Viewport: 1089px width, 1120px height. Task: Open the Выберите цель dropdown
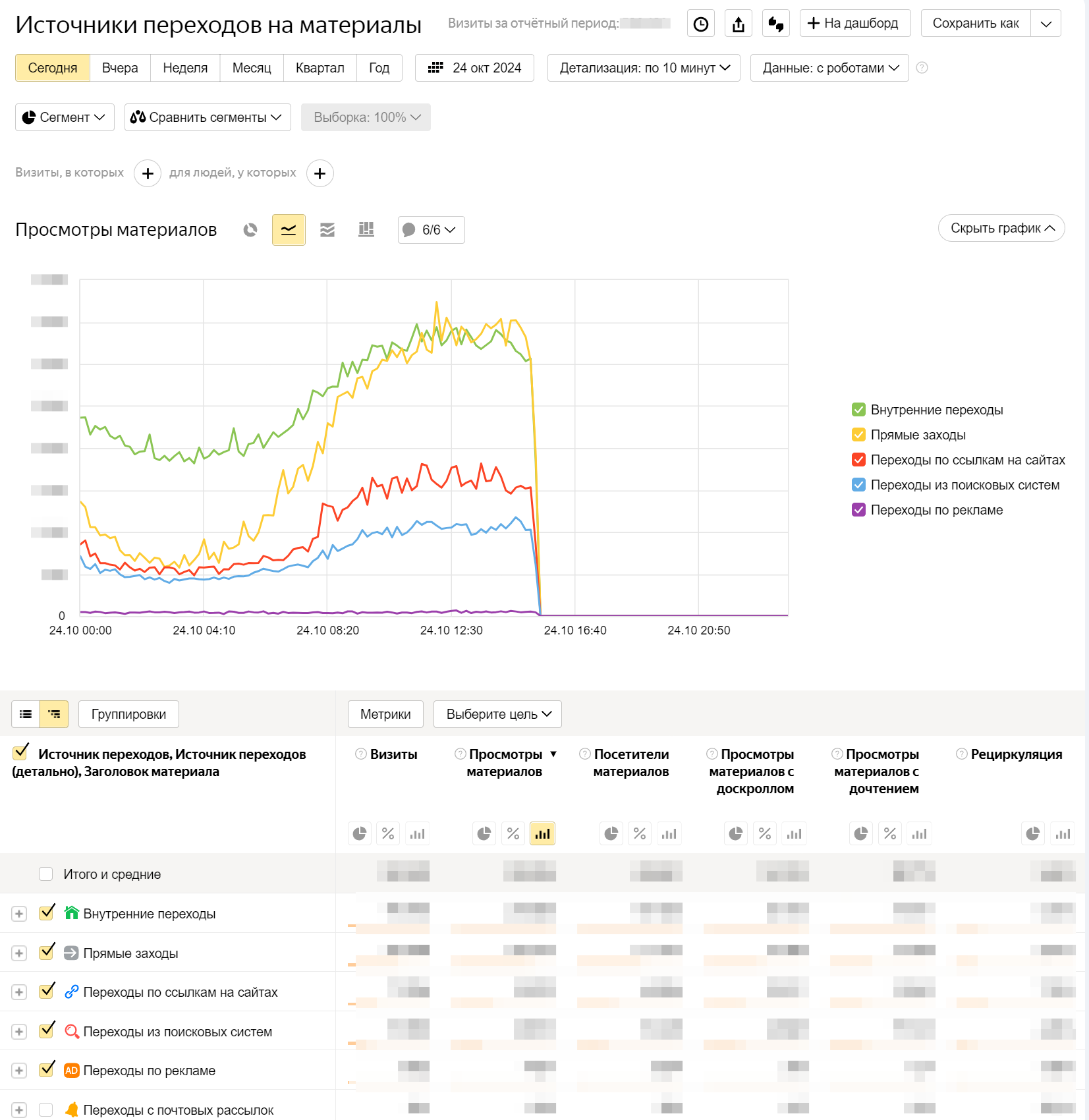coord(497,714)
